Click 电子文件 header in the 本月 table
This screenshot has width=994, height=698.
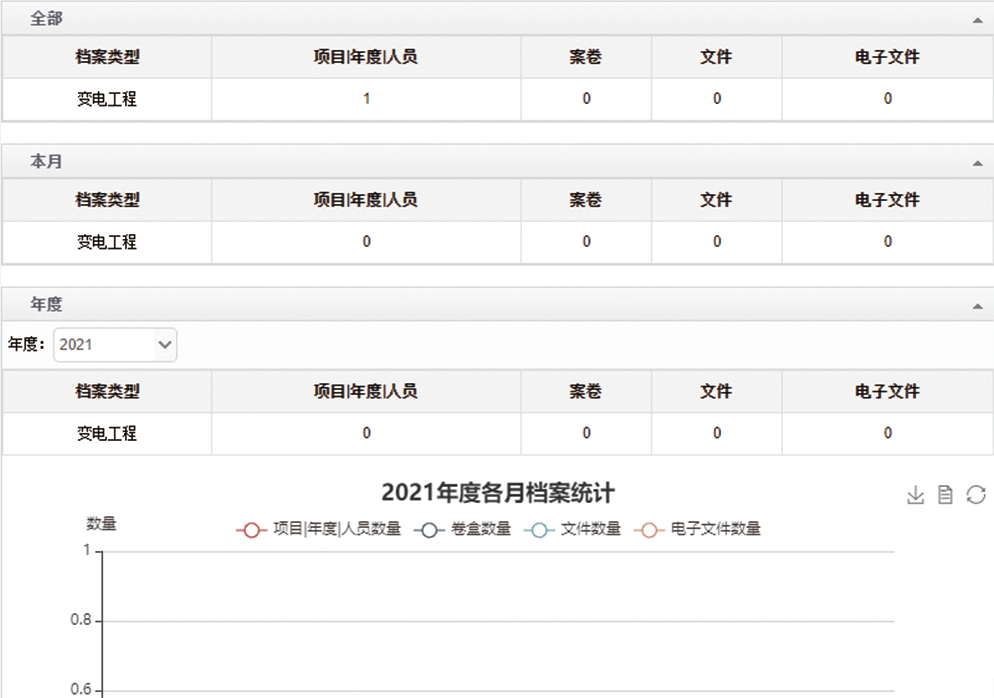887,200
